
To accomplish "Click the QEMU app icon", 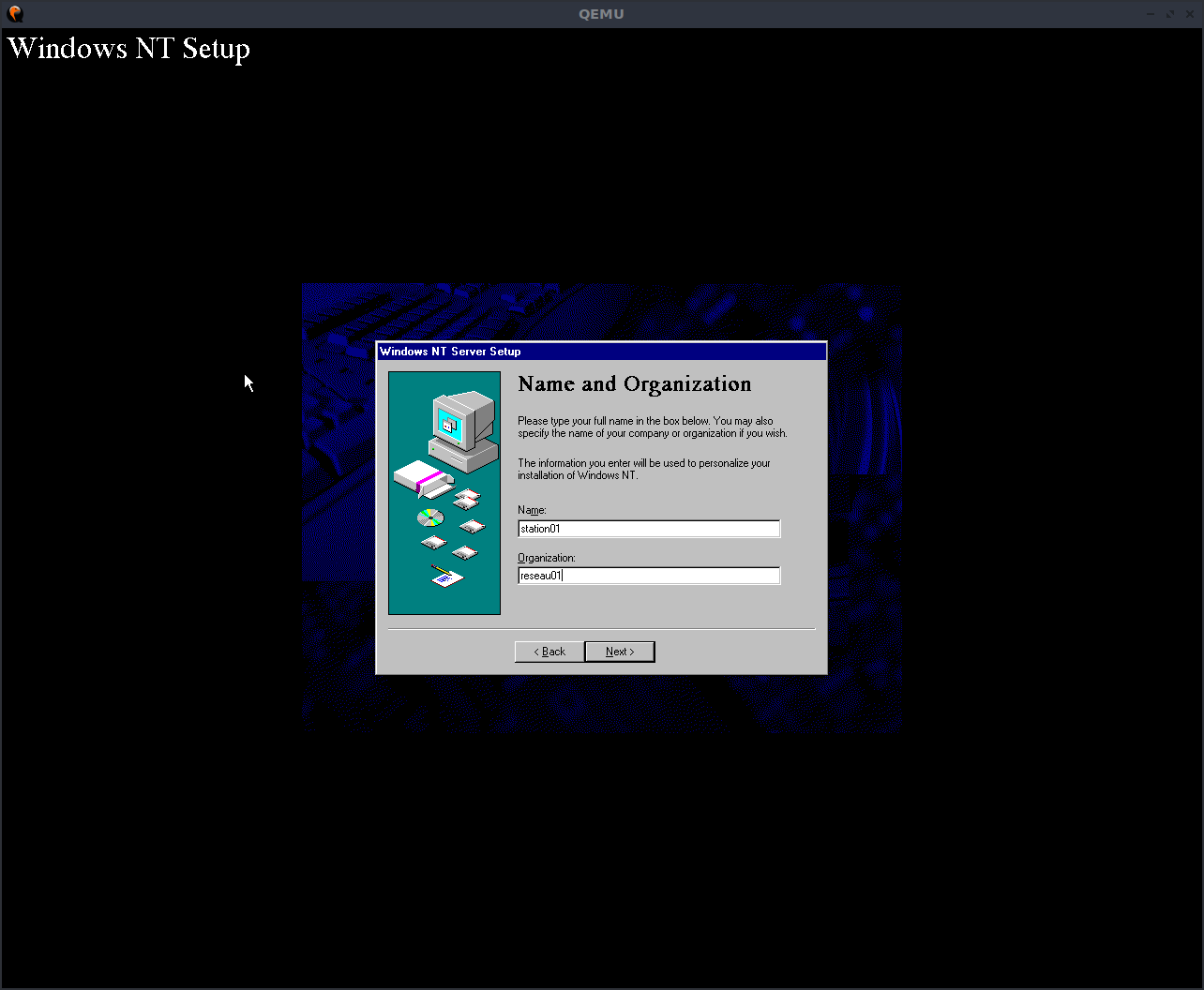I will click(14, 13).
